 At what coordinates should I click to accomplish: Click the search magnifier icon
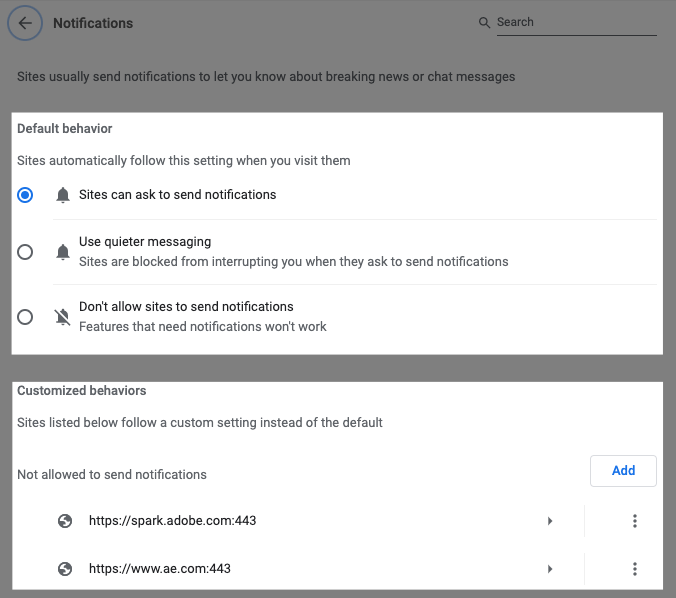coord(485,22)
